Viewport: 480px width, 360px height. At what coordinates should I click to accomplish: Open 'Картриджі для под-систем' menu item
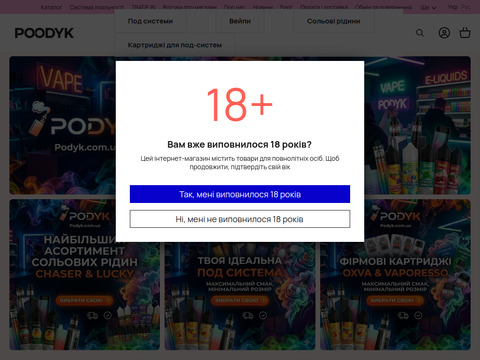click(x=175, y=45)
